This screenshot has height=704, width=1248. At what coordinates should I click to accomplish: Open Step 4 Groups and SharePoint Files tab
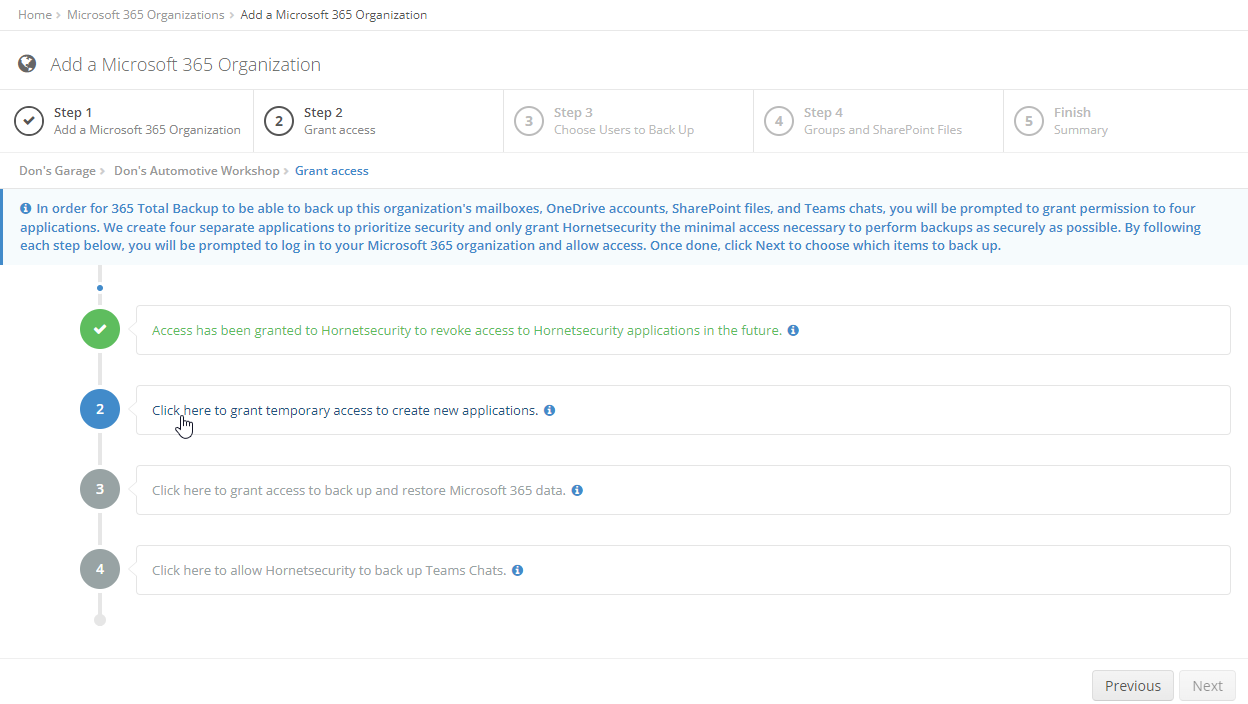pos(879,121)
